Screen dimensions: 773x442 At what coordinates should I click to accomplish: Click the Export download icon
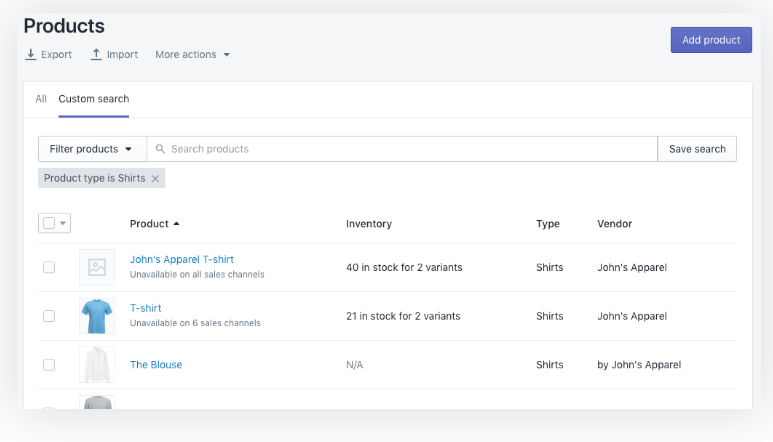[x=30, y=54]
